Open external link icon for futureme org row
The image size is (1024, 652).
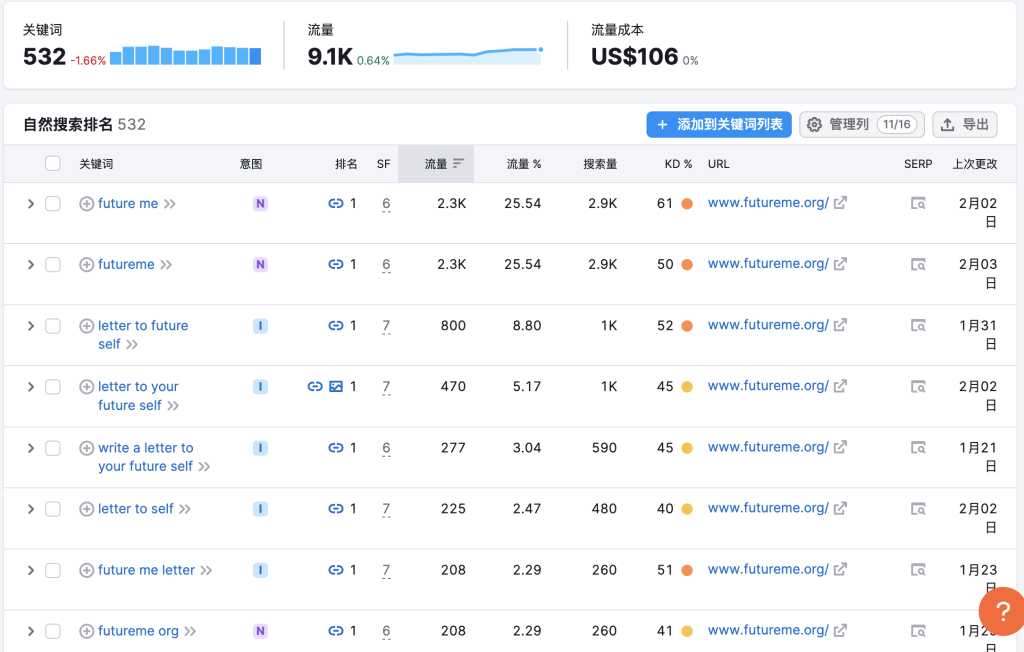840,630
